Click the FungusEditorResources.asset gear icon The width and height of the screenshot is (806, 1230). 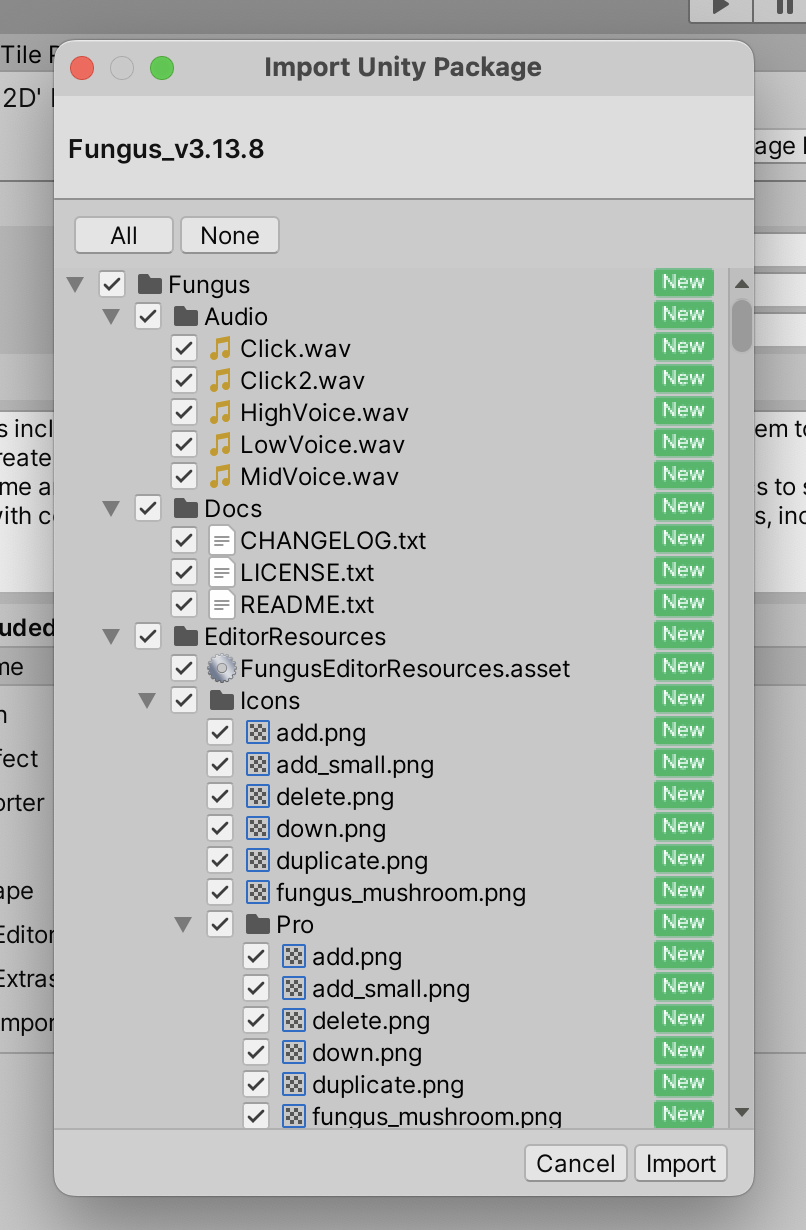pyautogui.click(x=221, y=669)
